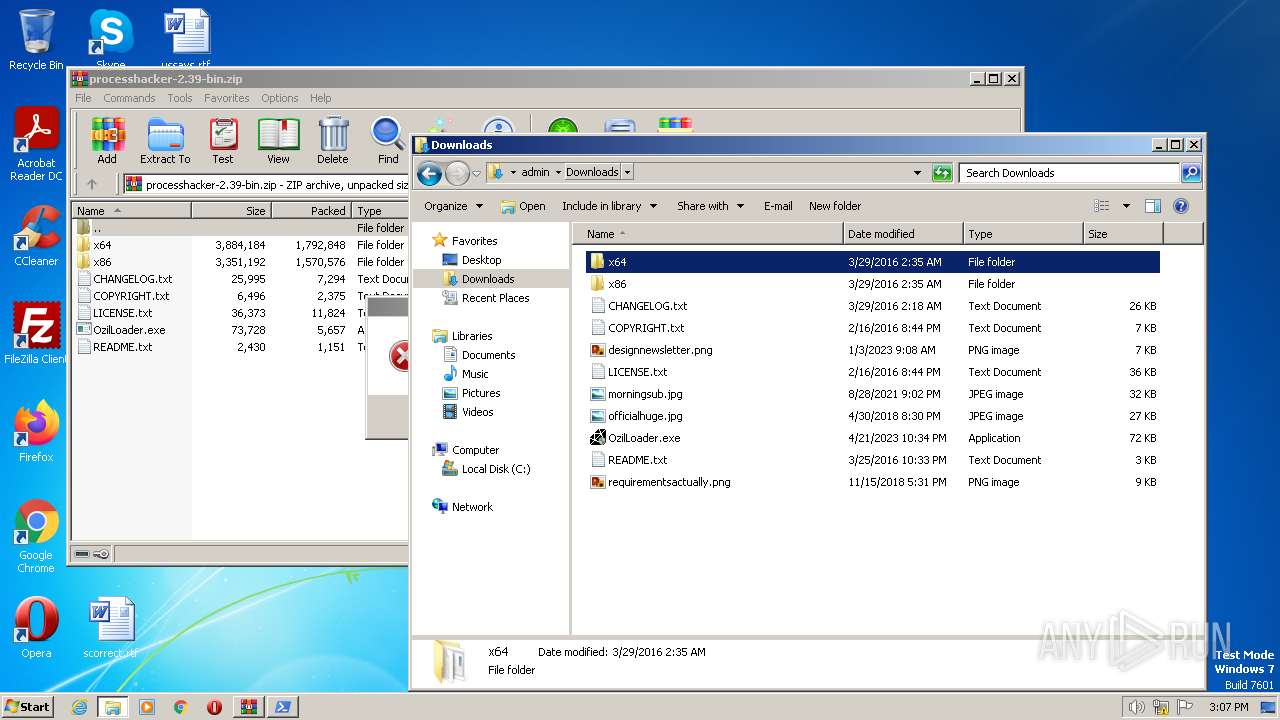Refresh the Downloads folder view
Viewport: 1280px width, 720px height.
pyautogui.click(x=942, y=173)
